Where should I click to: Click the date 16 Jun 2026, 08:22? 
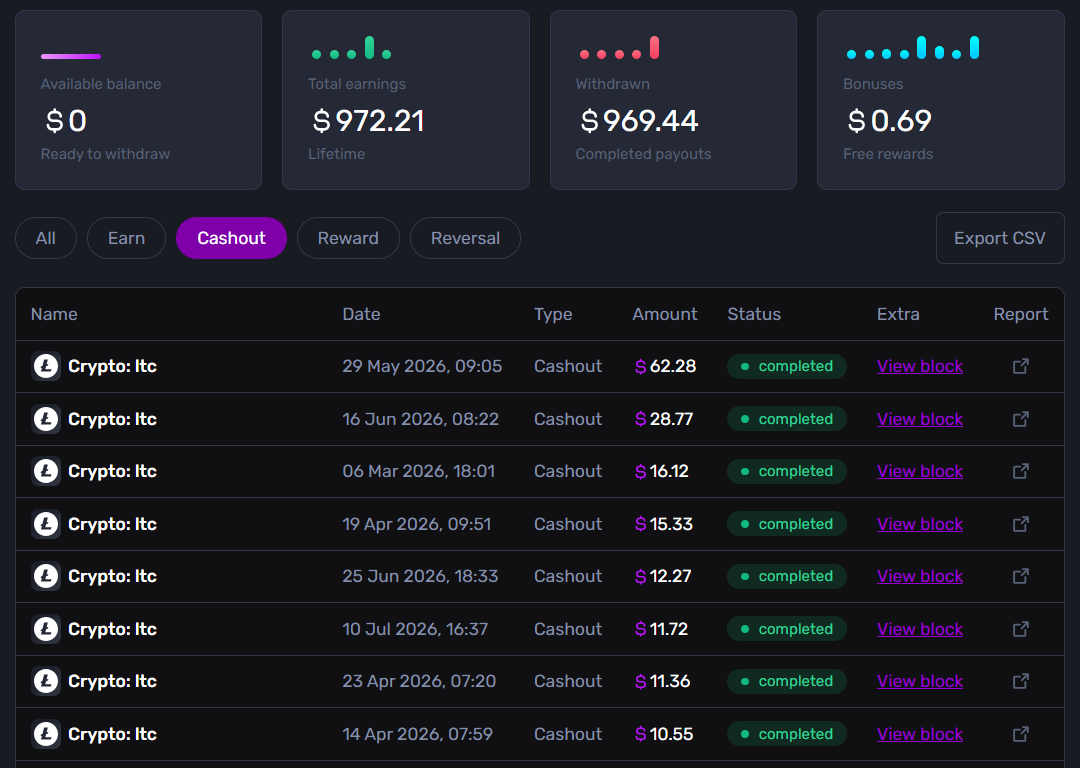pyautogui.click(x=420, y=419)
